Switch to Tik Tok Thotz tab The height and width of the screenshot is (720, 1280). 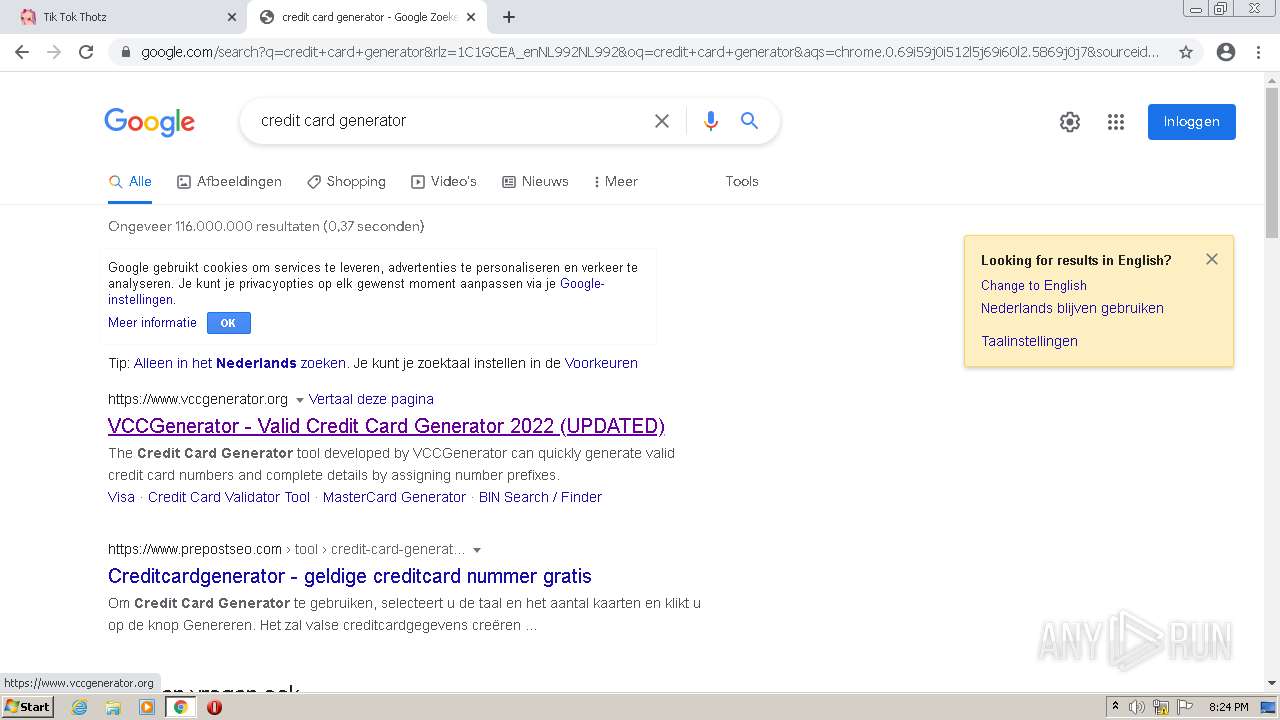pyautogui.click(x=125, y=17)
